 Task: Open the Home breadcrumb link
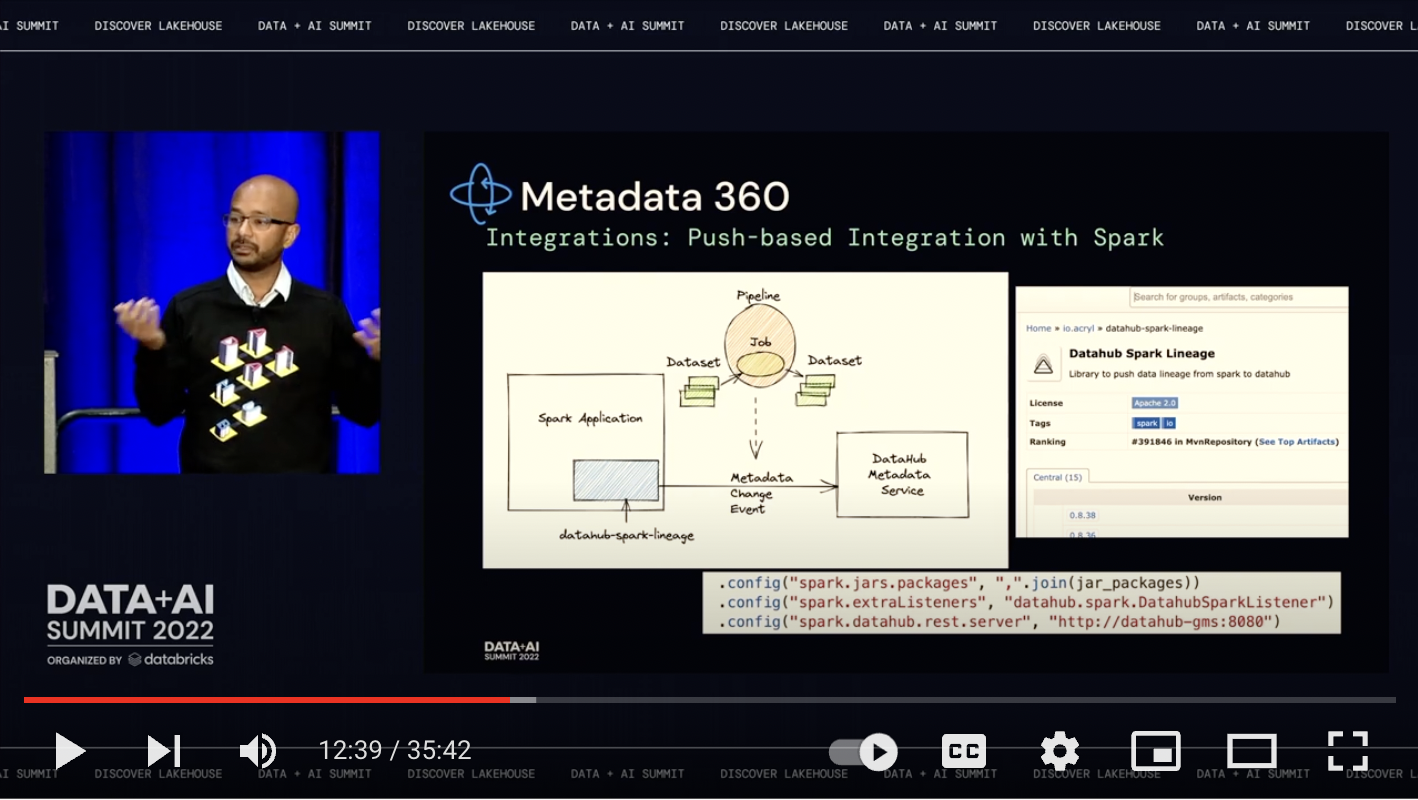tap(1038, 328)
